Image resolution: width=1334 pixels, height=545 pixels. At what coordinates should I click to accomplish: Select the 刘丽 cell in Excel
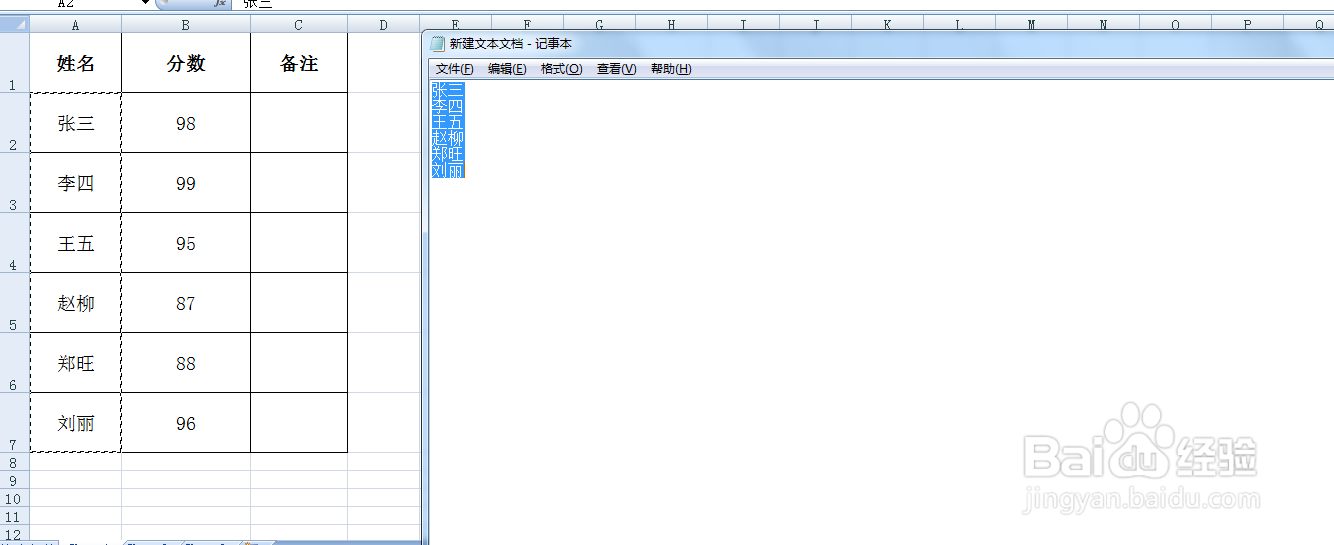tap(76, 423)
